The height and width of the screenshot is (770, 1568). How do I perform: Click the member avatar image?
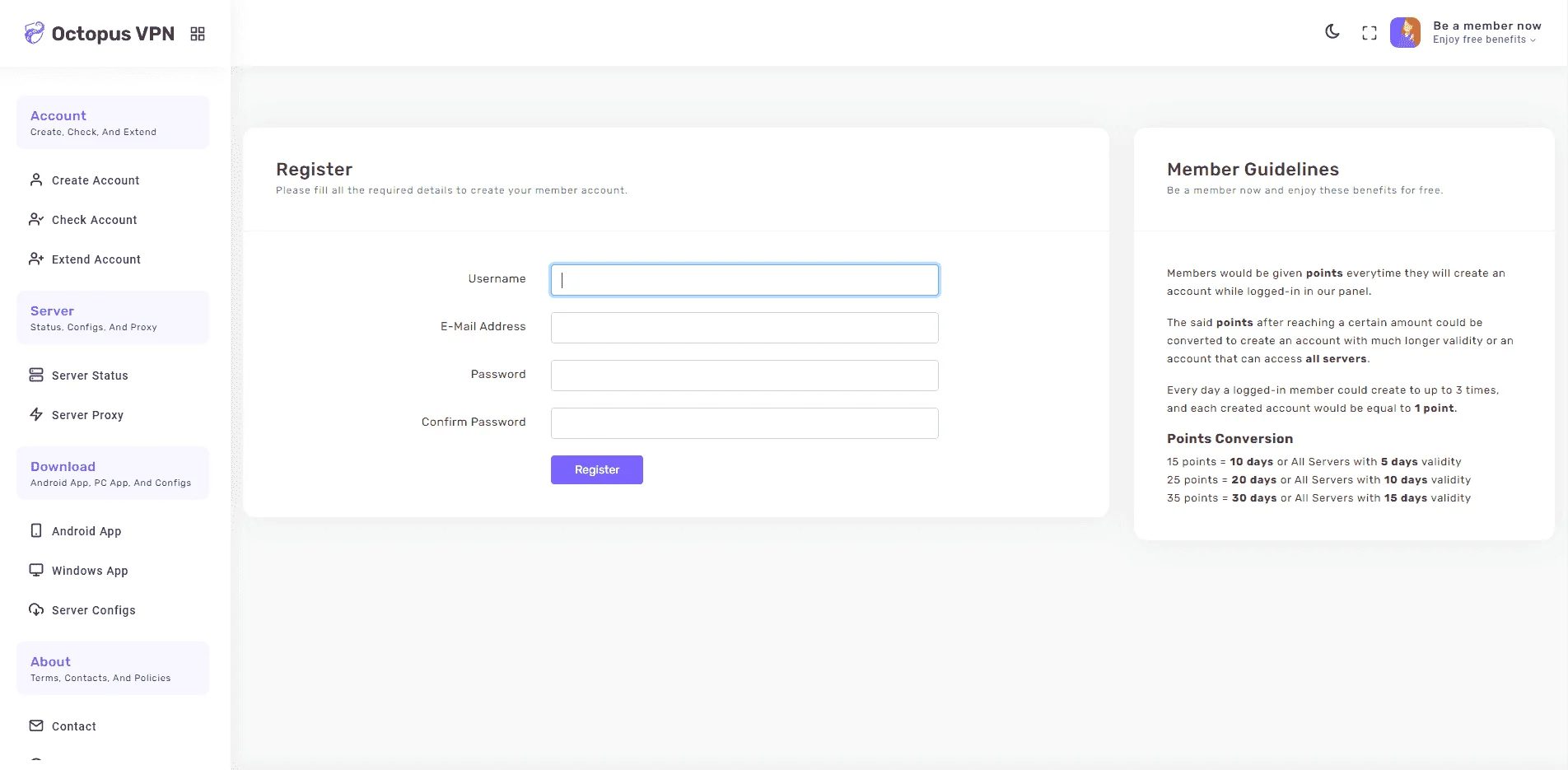click(1406, 33)
